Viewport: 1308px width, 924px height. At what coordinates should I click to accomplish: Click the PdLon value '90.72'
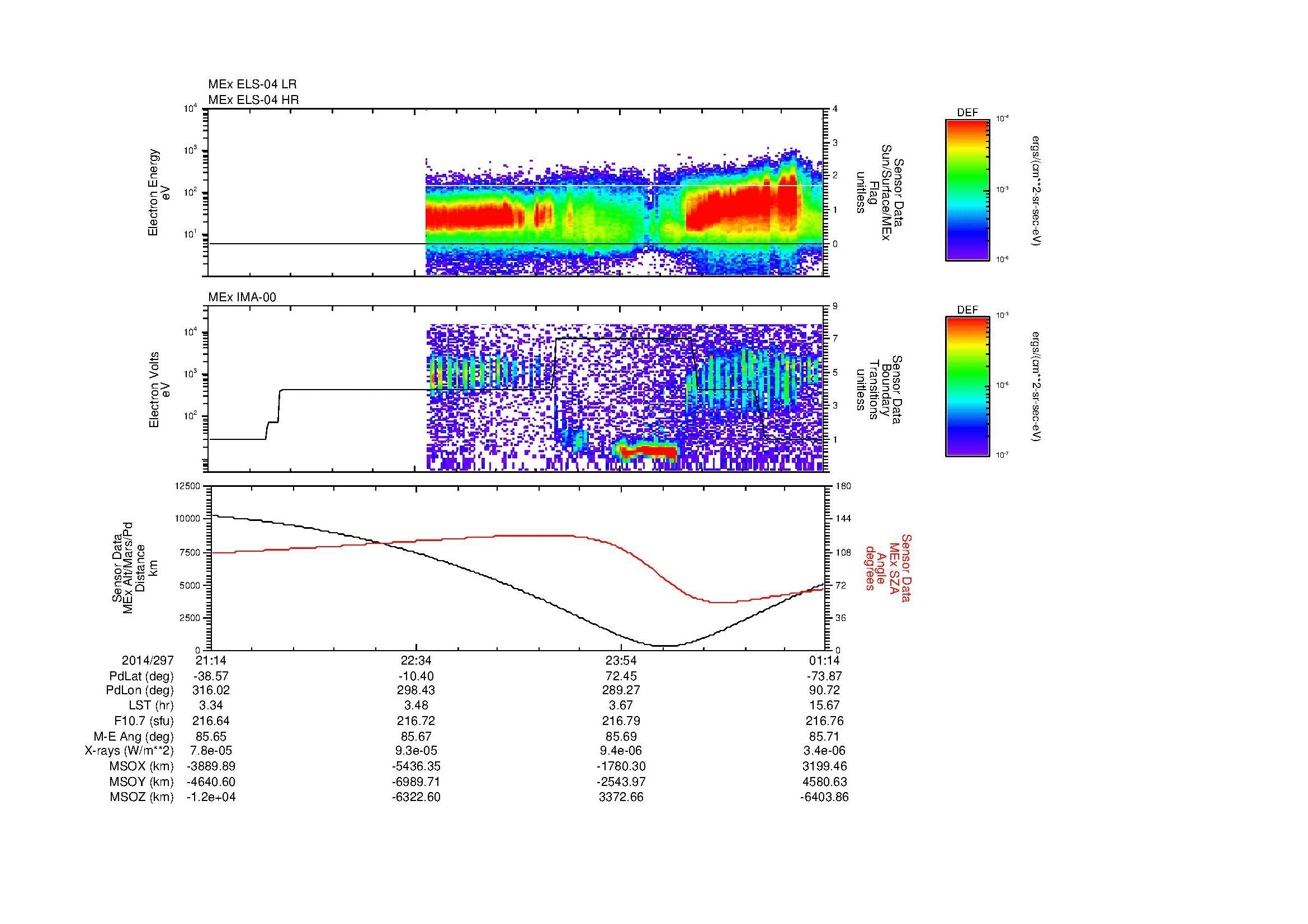coord(824,690)
